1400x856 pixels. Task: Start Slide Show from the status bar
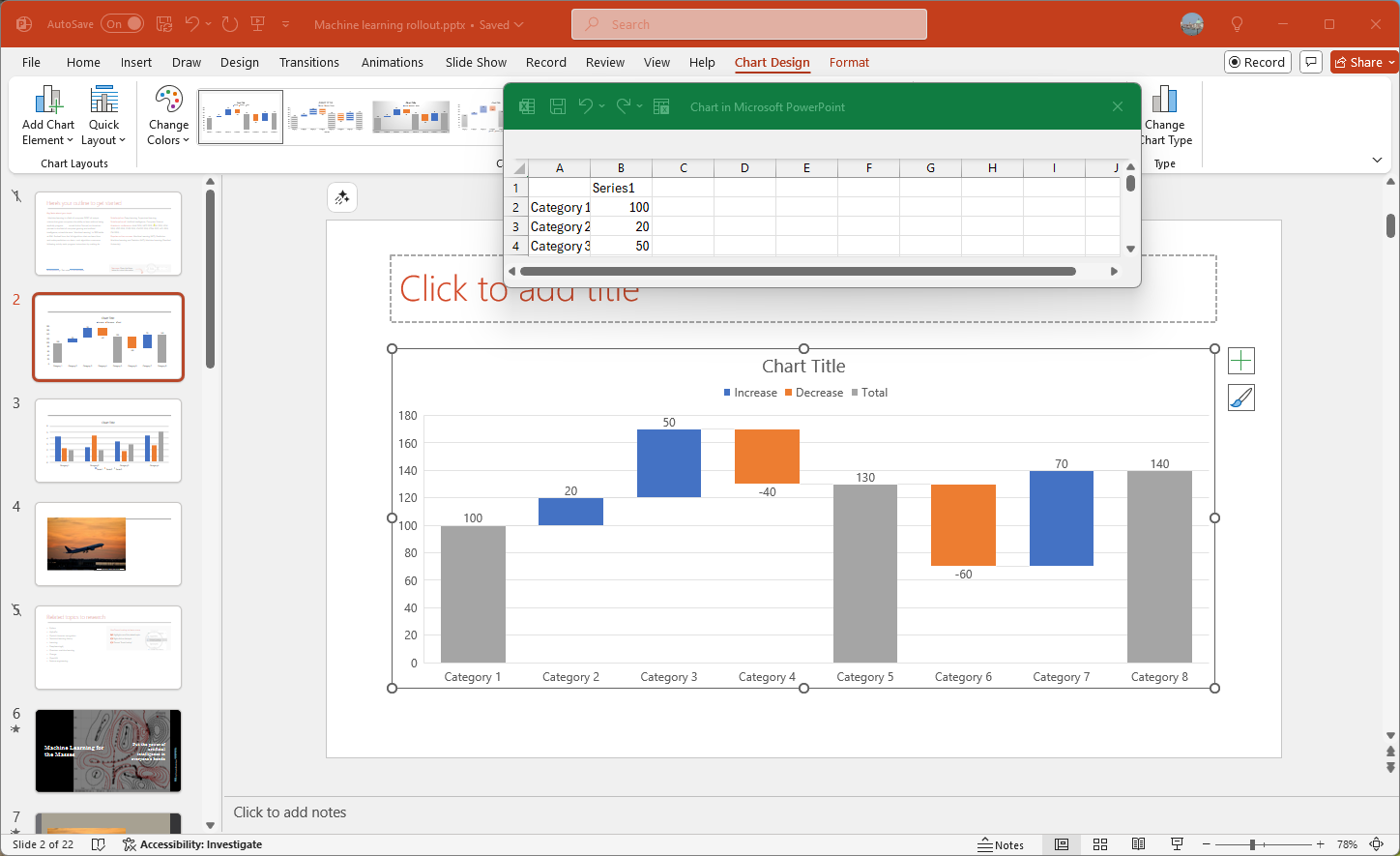click(x=1177, y=843)
